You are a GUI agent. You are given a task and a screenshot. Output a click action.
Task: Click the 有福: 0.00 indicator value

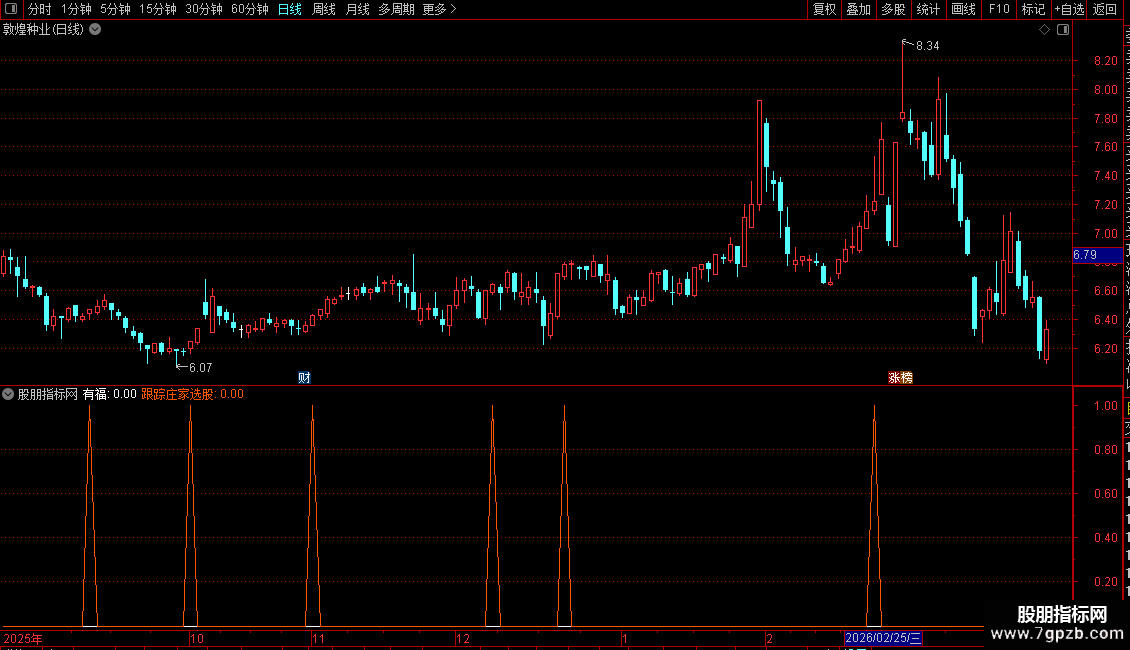[x=110, y=394]
